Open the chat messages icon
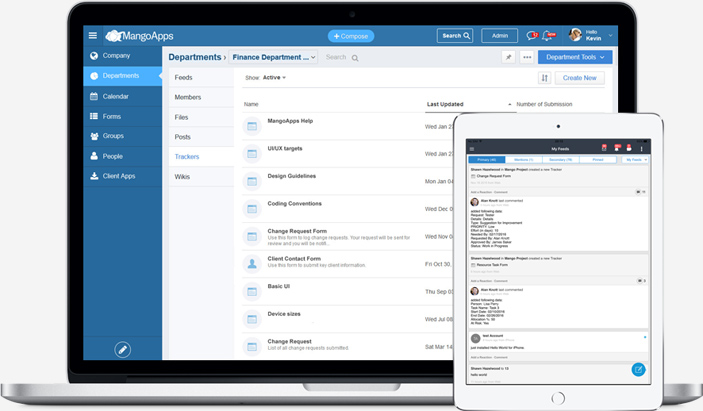The width and height of the screenshot is (703, 411). pos(532,35)
